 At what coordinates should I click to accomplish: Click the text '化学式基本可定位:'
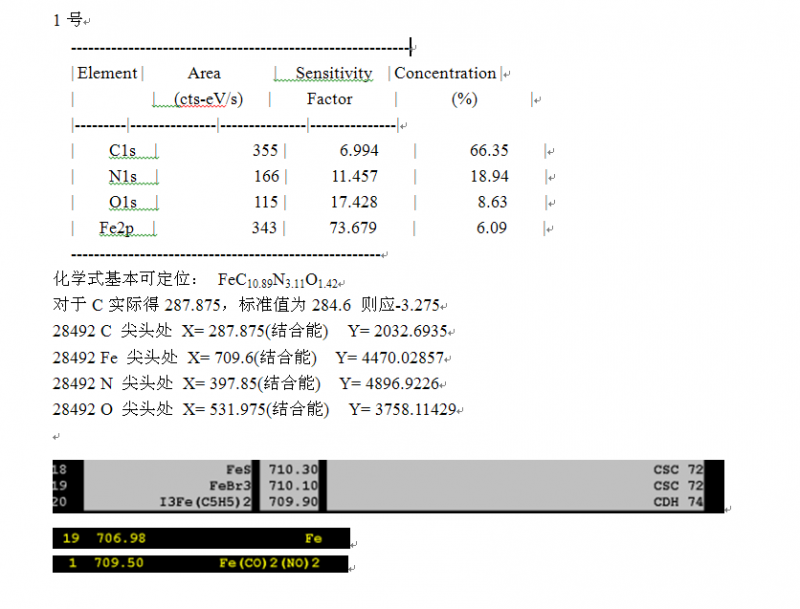pyautogui.click(x=125, y=279)
